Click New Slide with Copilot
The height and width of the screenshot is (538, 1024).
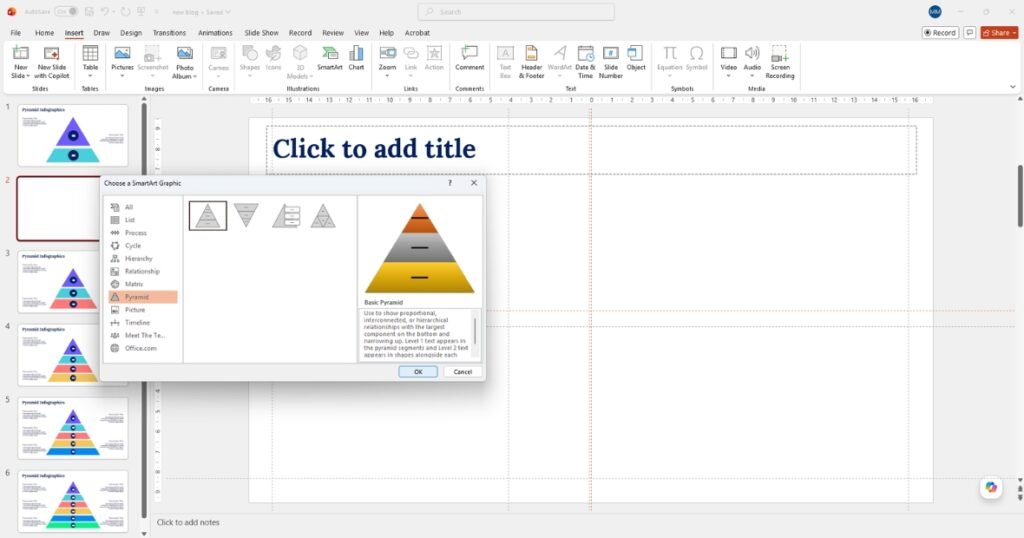coord(52,61)
